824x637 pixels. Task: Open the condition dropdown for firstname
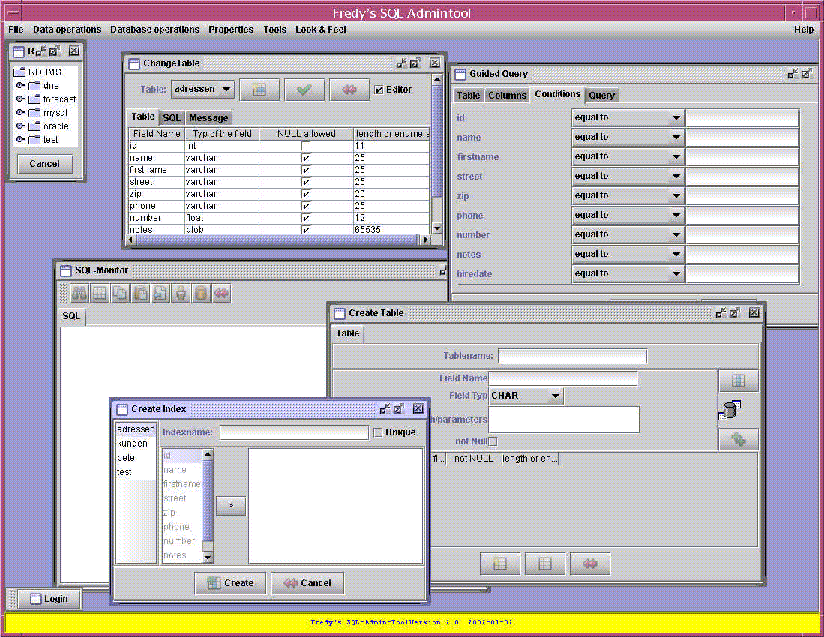coord(627,157)
